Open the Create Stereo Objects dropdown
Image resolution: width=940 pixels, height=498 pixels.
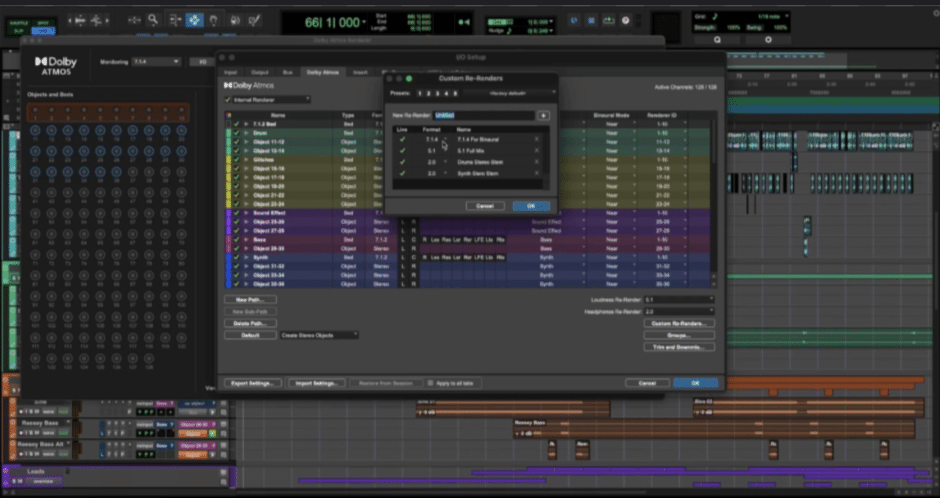[319, 335]
